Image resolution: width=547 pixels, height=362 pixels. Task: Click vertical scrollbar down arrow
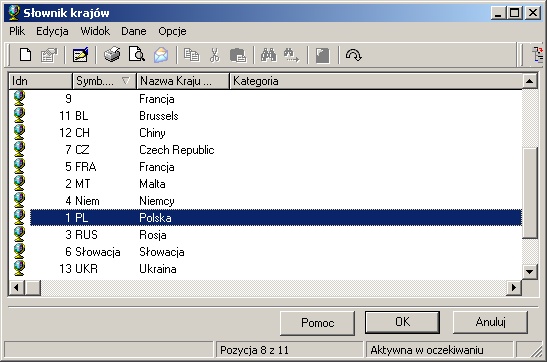530,271
